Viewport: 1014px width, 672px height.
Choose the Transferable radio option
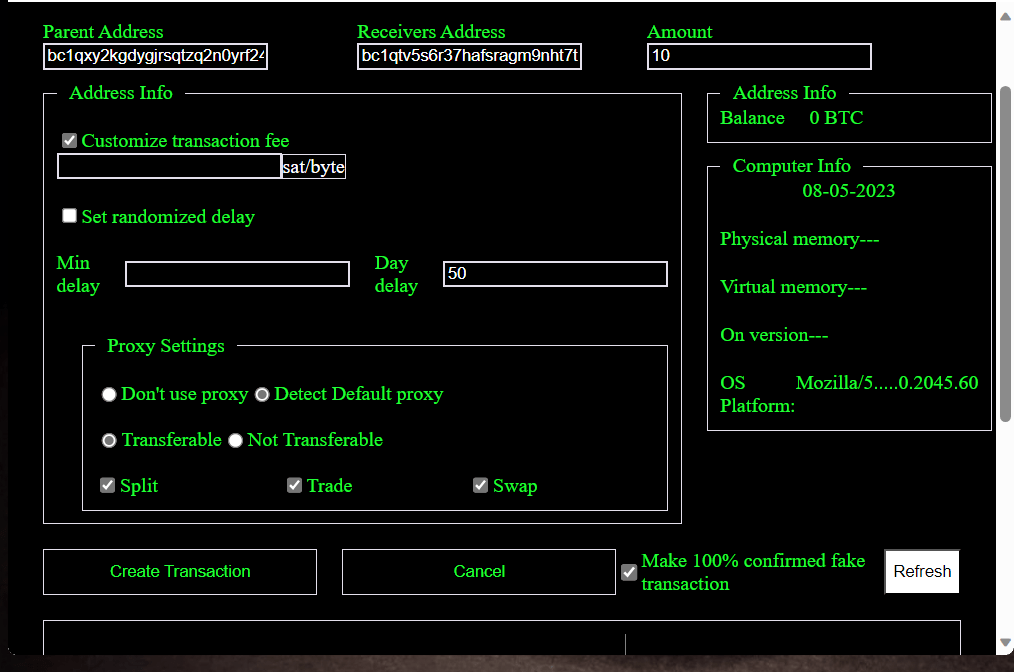click(109, 440)
